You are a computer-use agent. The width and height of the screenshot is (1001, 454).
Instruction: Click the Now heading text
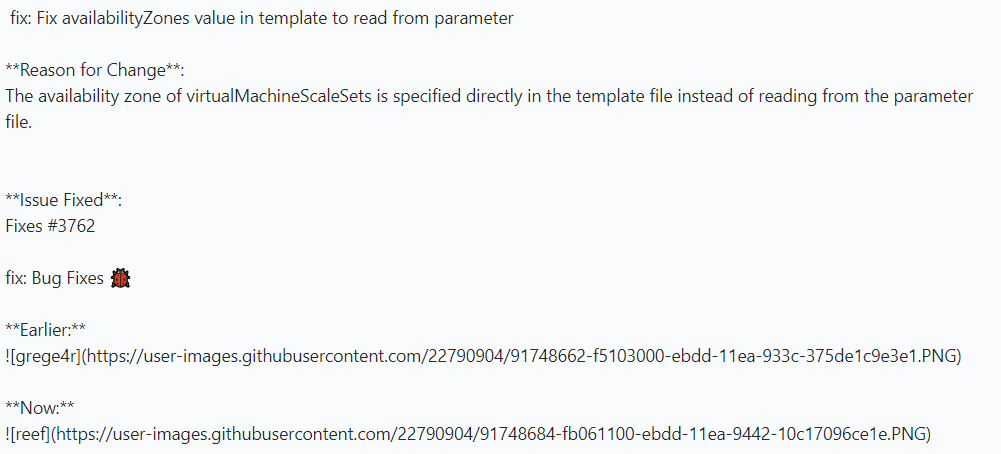point(40,408)
